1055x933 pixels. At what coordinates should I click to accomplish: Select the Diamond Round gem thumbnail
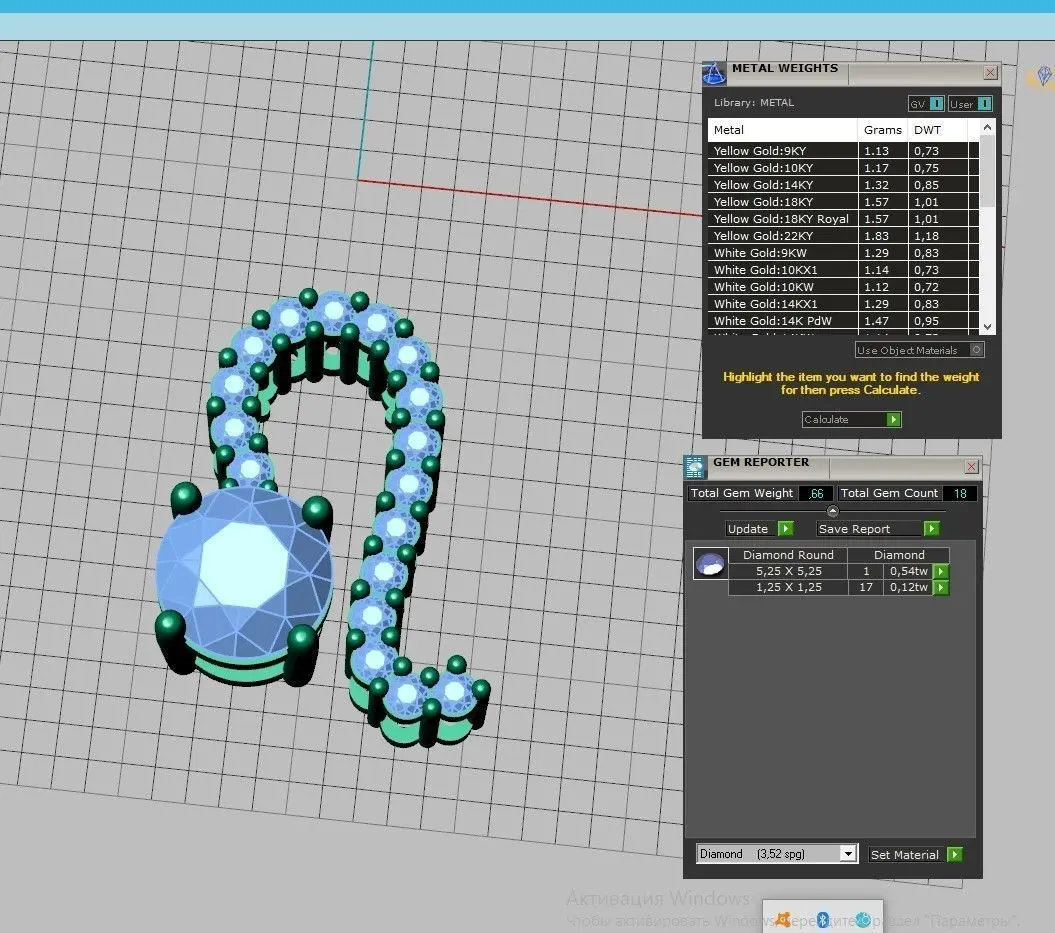click(x=710, y=564)
